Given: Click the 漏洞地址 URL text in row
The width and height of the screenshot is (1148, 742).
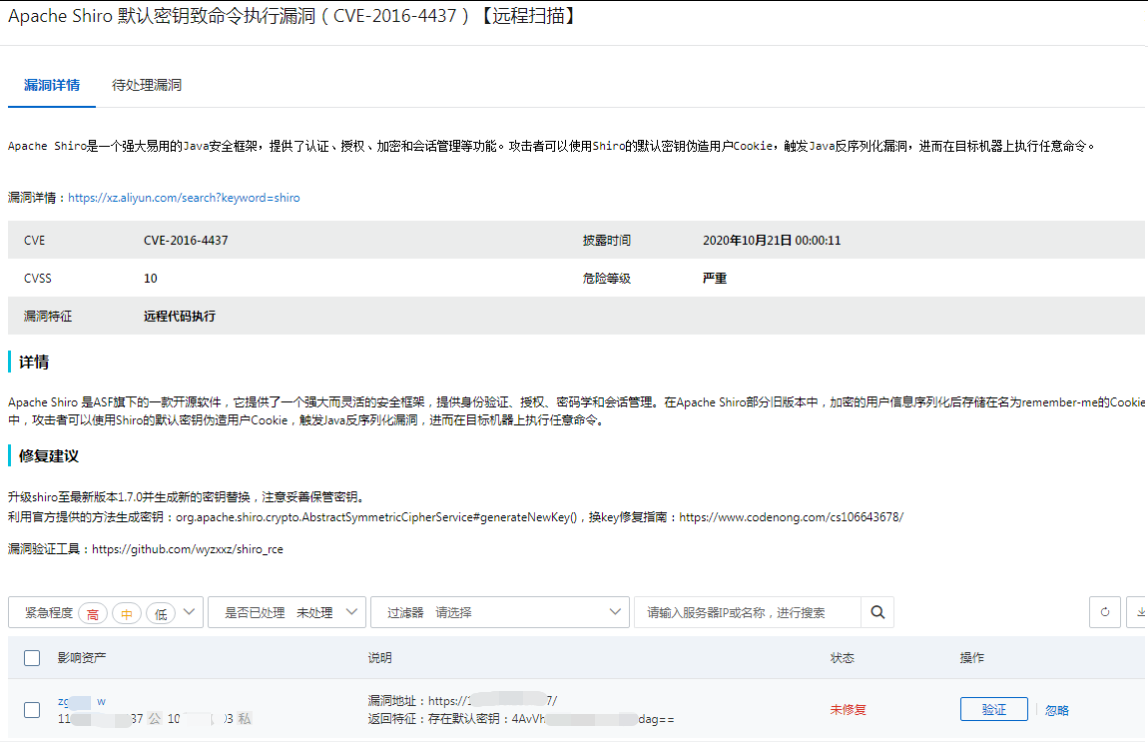Looking at the screenshot, I should coord(462,701).
